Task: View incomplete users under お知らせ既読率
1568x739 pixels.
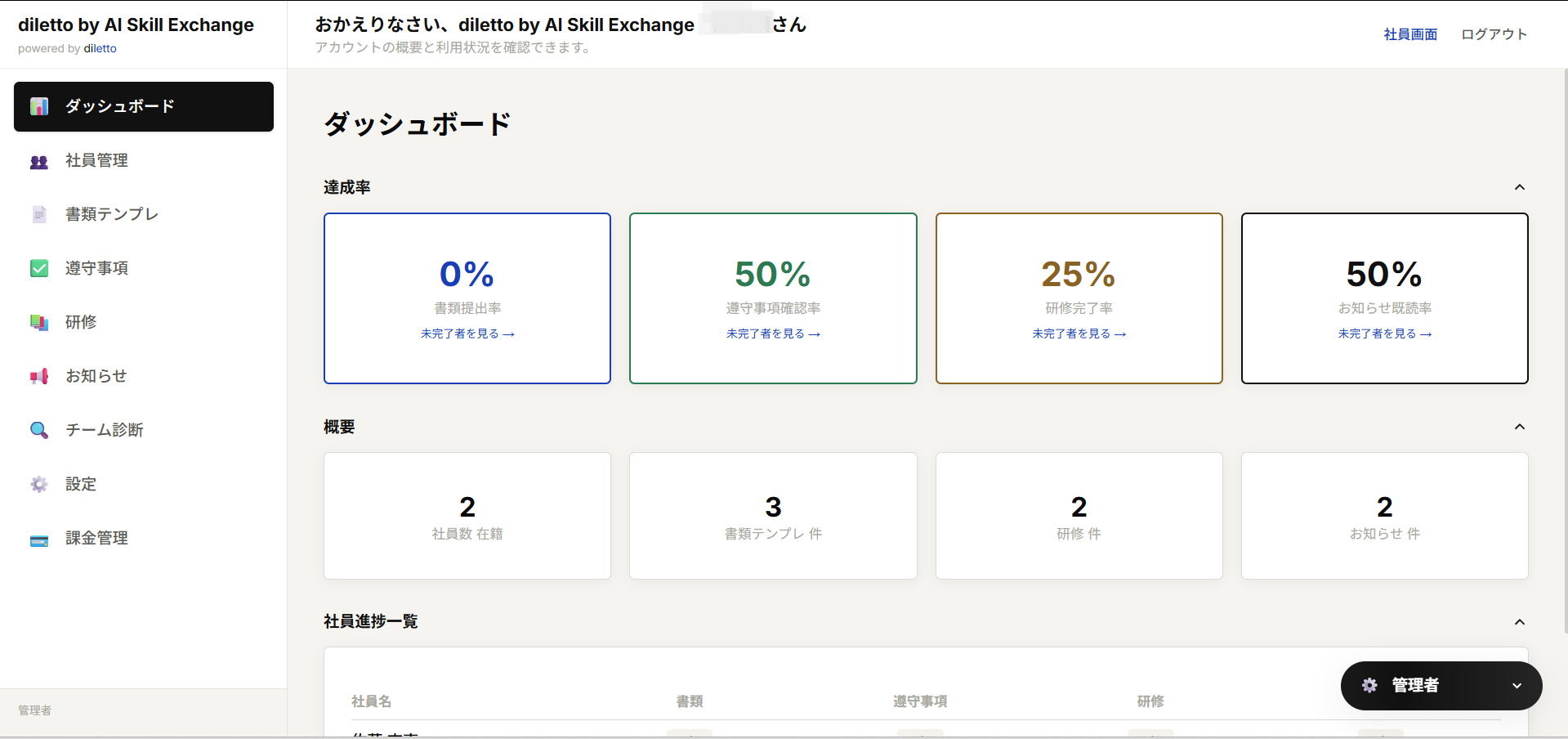Action: coord(1384,334)
